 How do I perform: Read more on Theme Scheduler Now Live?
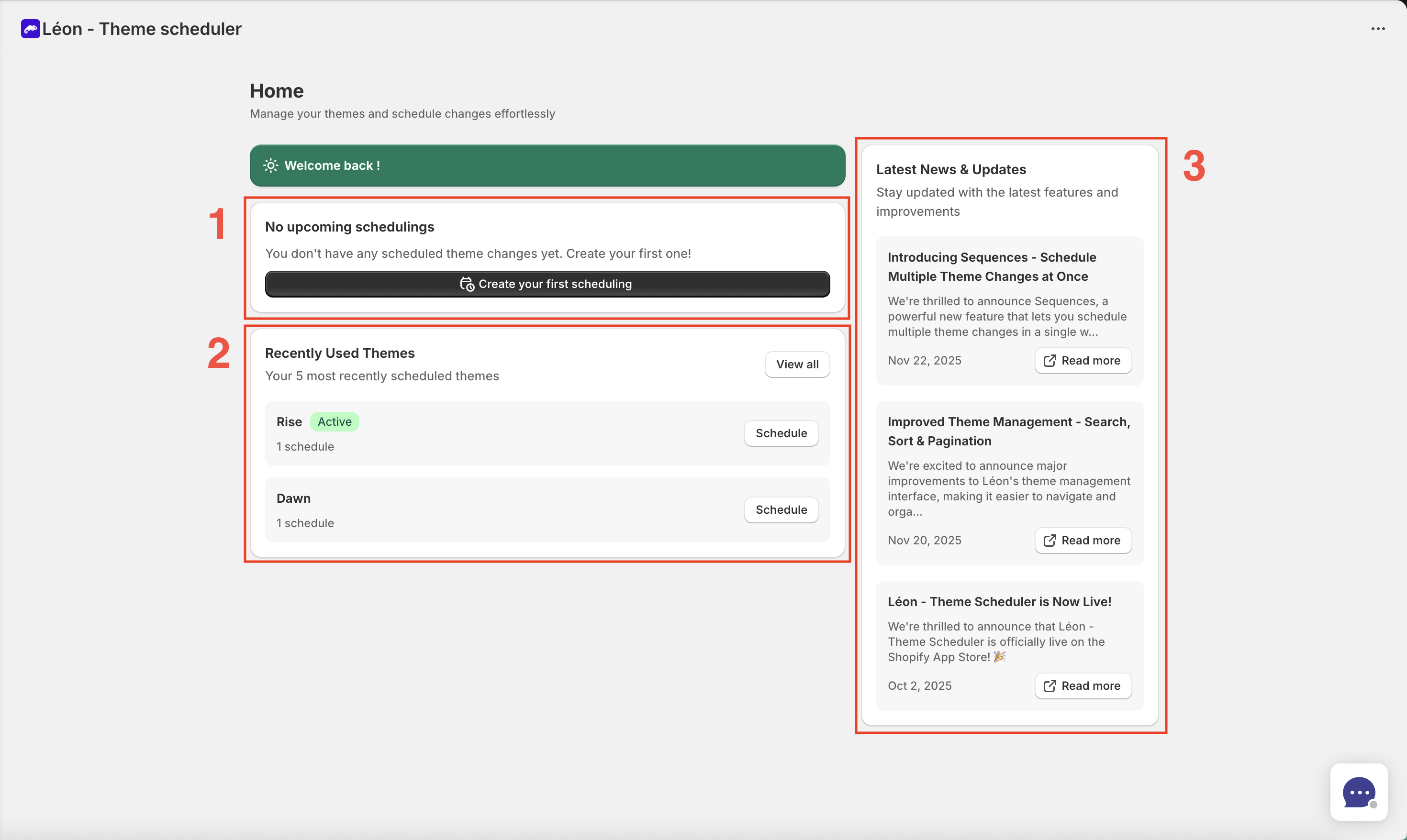point(1090,686)
